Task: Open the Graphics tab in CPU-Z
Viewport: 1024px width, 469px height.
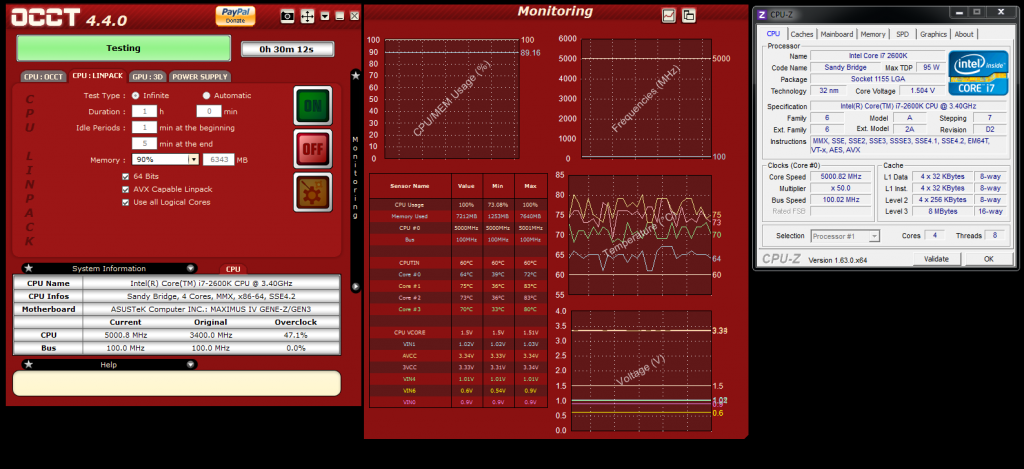Action: pyautogui.click(x=933, y=35)
